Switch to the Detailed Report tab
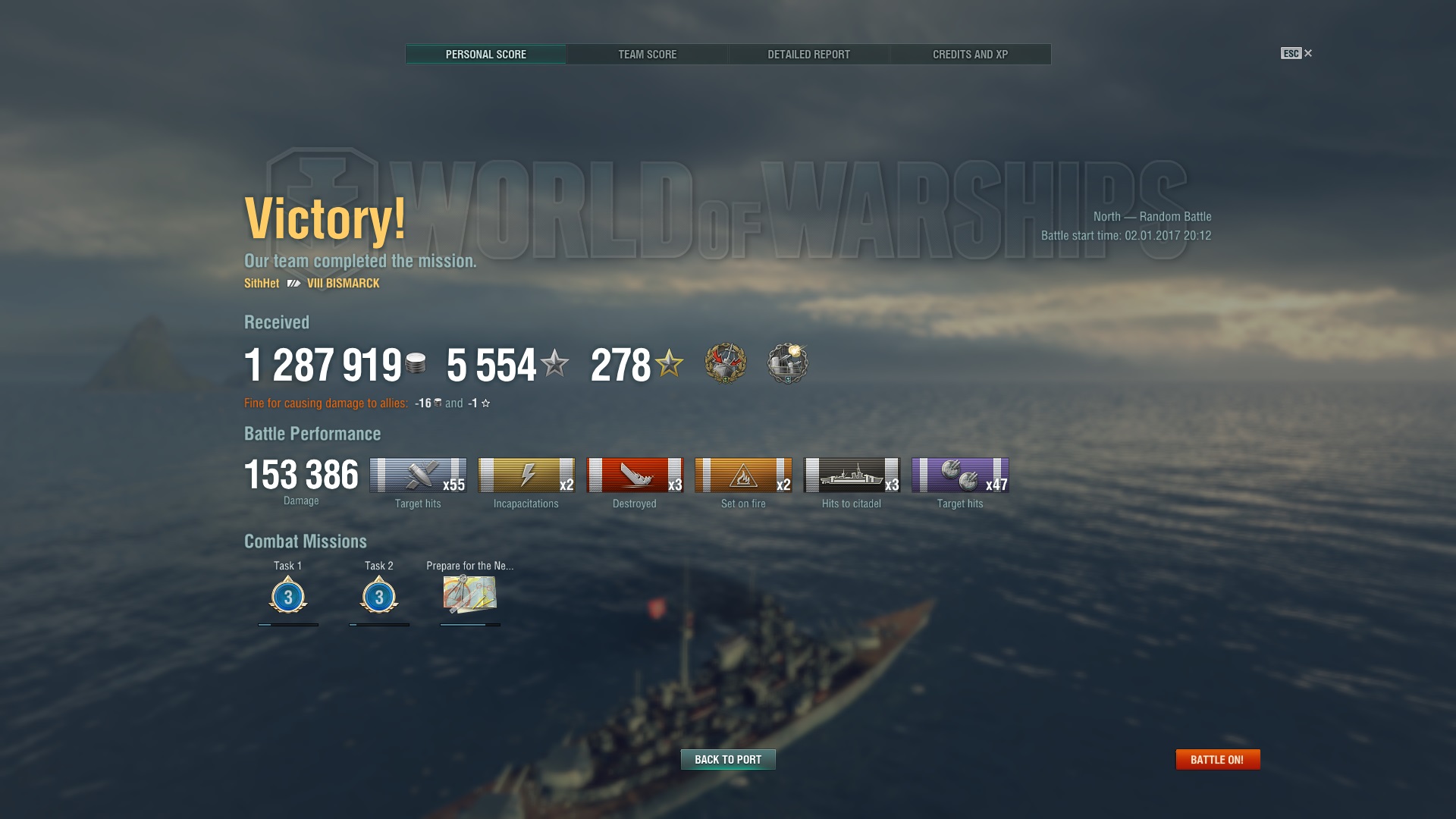This screenshot has width=1456, height=819. (808, 55)
